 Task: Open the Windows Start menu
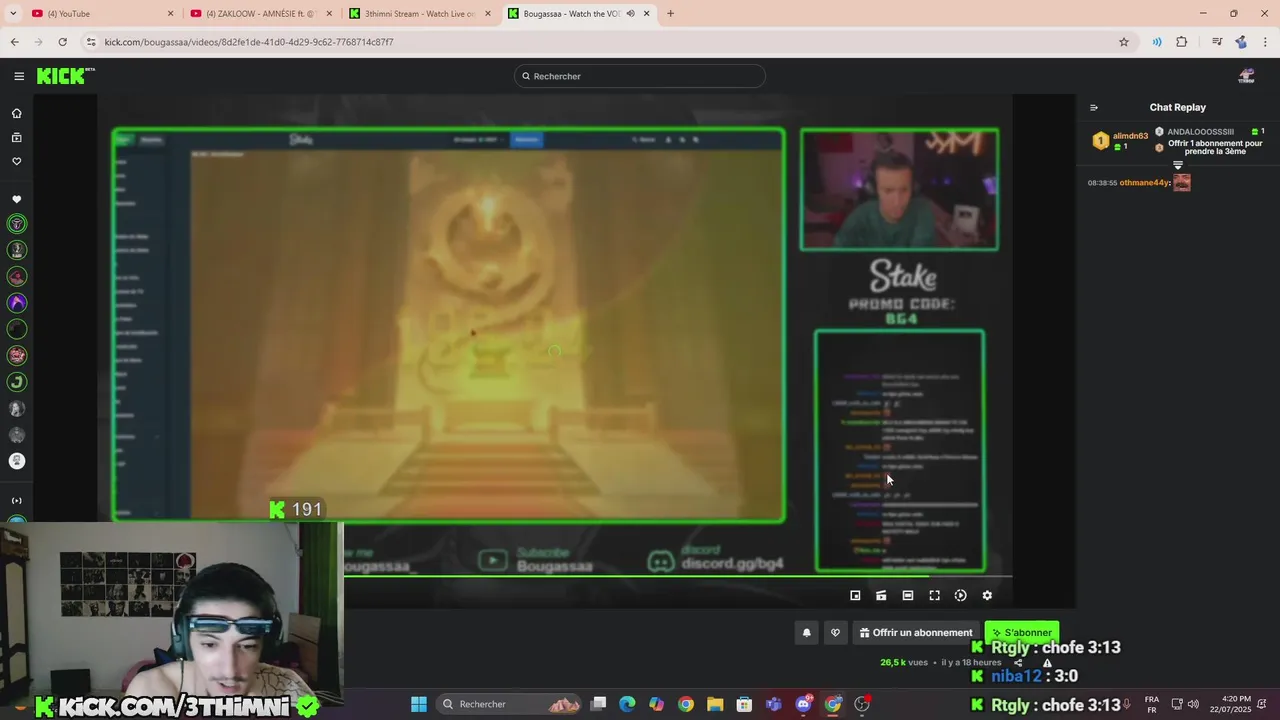coord(419,704)
